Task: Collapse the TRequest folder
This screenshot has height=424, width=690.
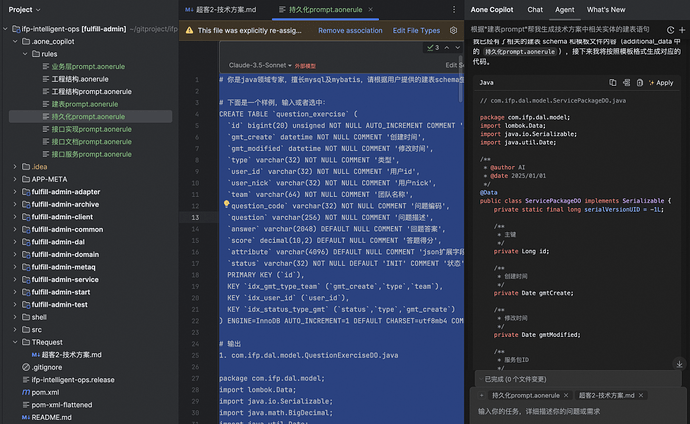Action: pyautogui.click(x=15, y=342)
